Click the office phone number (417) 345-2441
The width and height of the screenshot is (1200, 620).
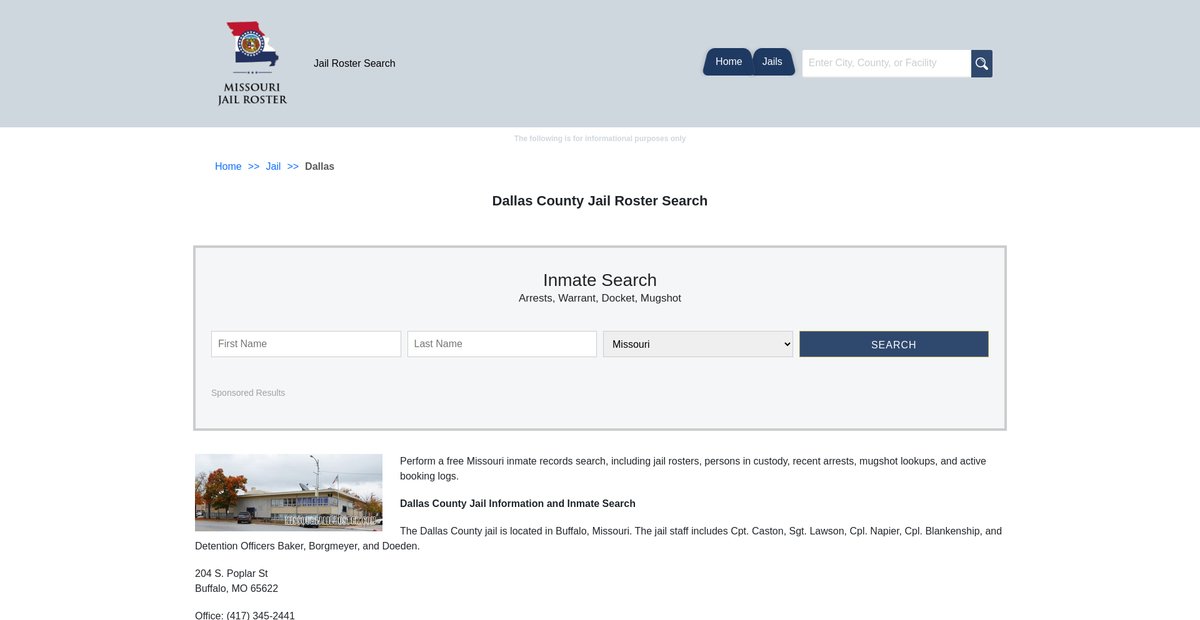point(263,616)
